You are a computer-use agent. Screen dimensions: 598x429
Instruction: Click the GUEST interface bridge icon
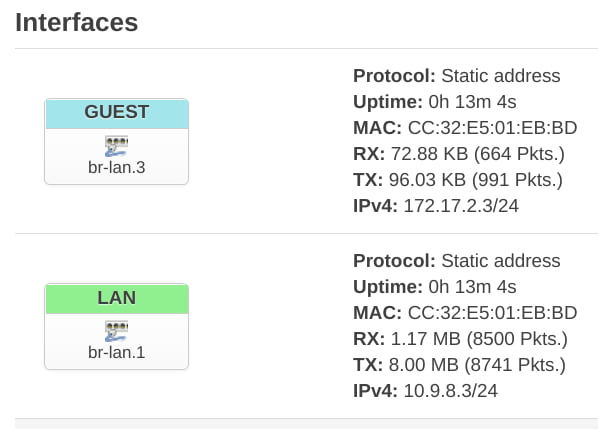tap(116, 146)
